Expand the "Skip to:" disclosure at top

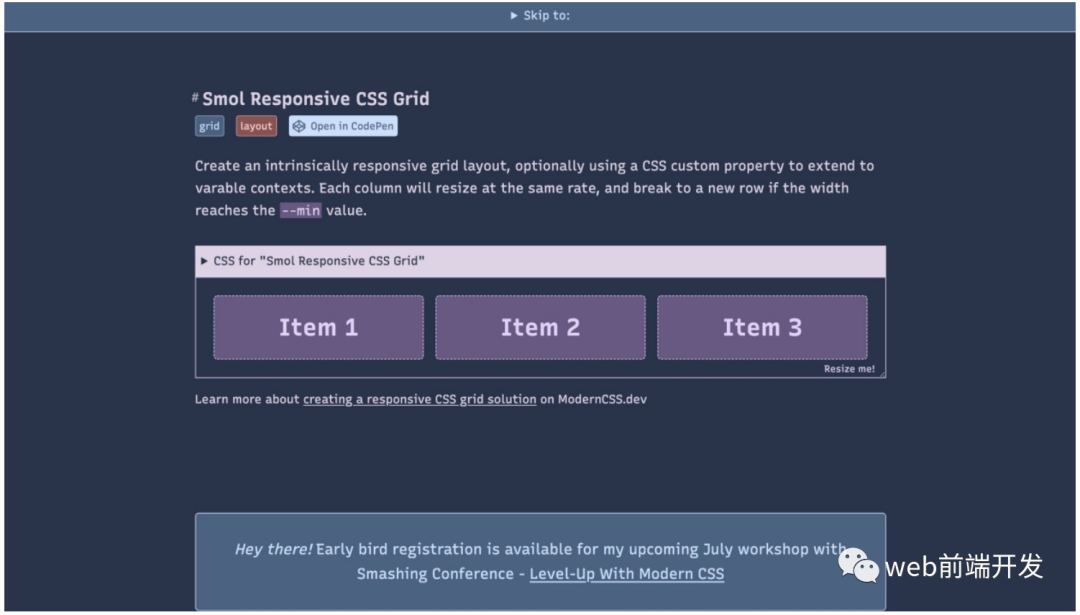[x=540, y=15]
